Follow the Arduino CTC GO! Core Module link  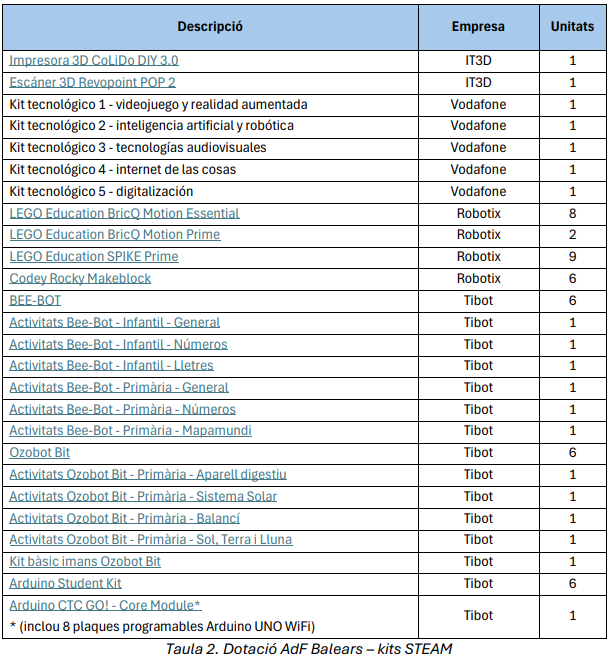coord(105,606)
